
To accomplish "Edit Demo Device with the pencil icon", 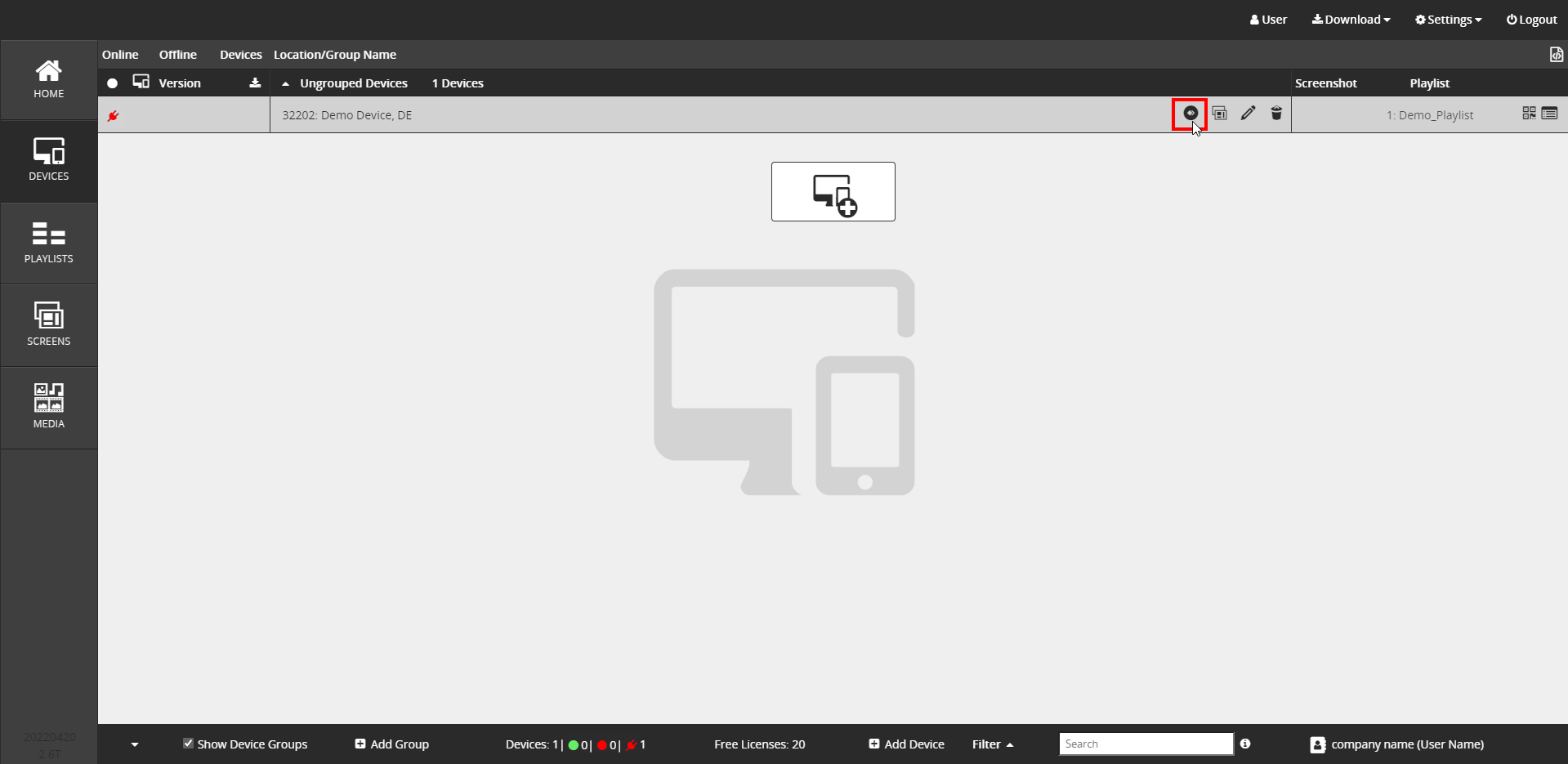I will (1248, 114).
